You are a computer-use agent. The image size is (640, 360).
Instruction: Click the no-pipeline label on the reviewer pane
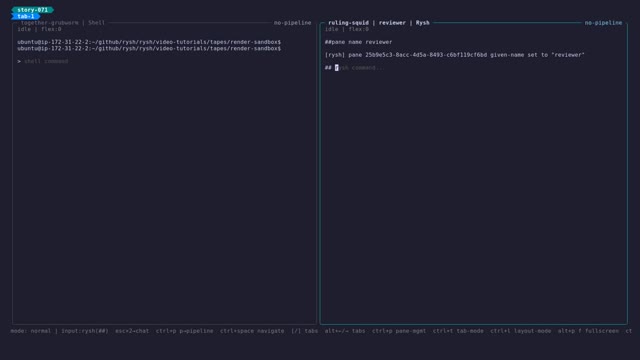[603, 23]
